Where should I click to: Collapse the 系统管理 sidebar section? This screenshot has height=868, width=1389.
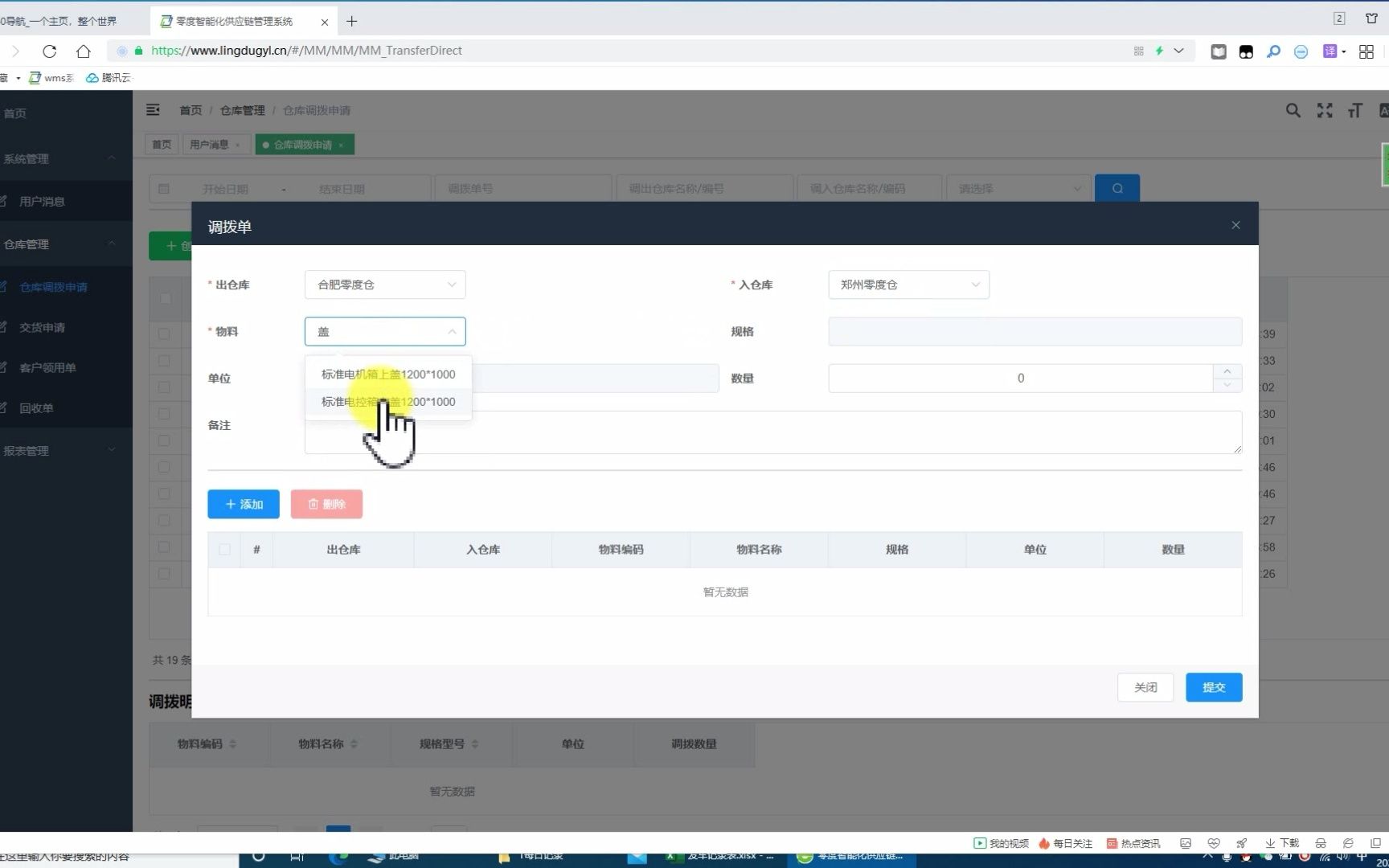[66, 158]
